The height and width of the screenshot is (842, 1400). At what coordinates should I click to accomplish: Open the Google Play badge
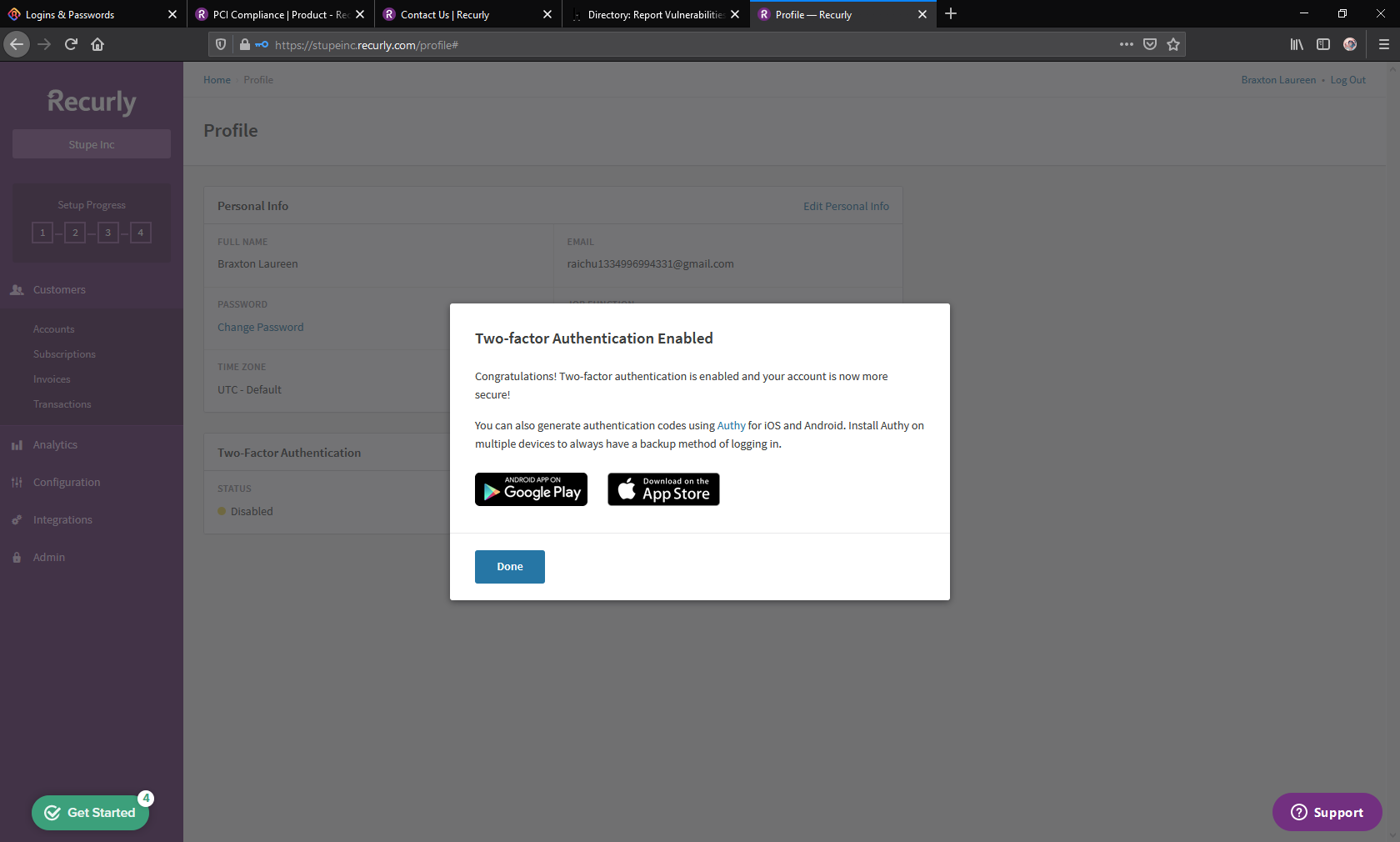click(x=531, y=489)
